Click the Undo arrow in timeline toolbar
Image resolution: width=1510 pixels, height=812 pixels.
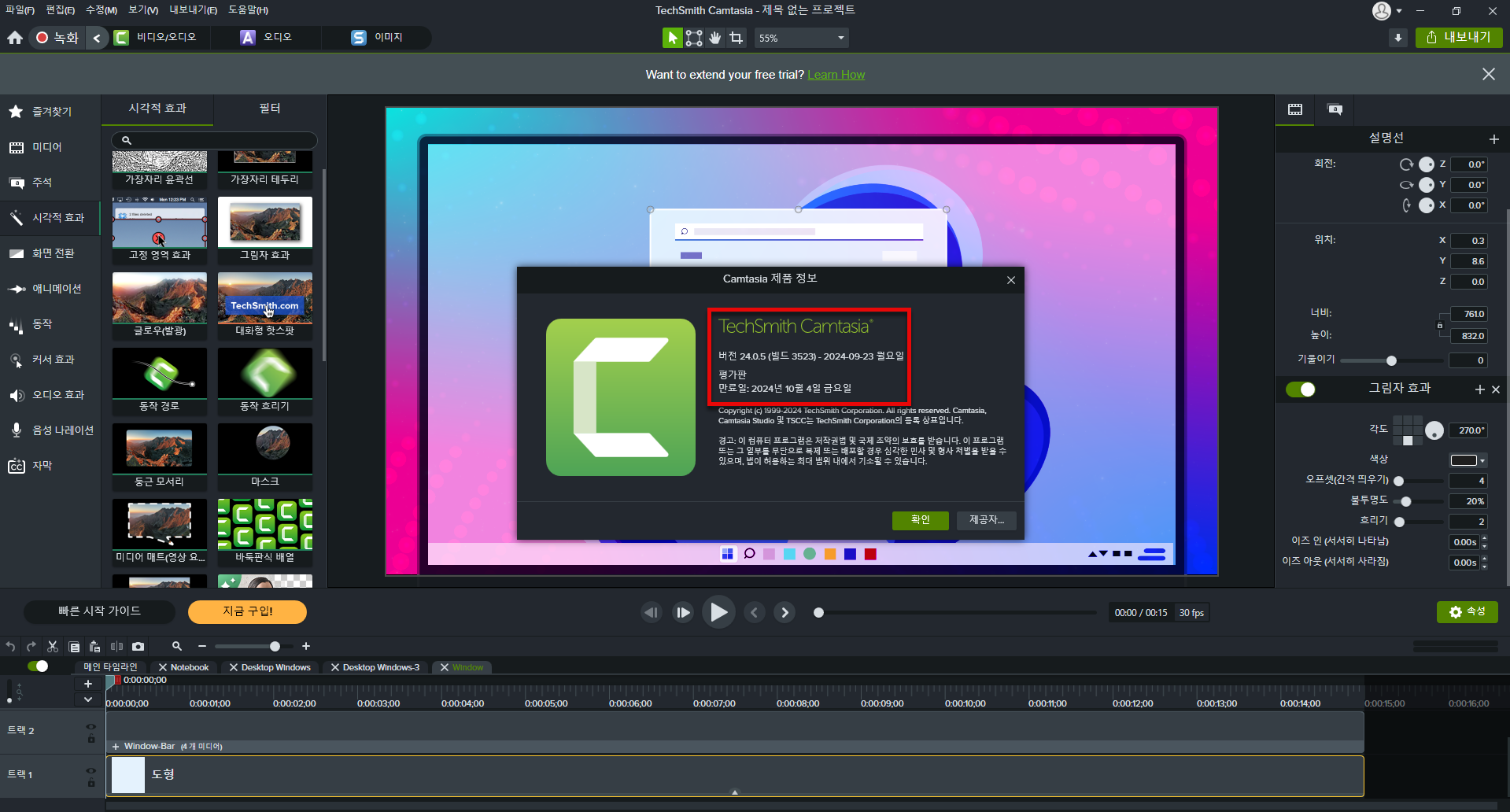(x=10, y=646)
